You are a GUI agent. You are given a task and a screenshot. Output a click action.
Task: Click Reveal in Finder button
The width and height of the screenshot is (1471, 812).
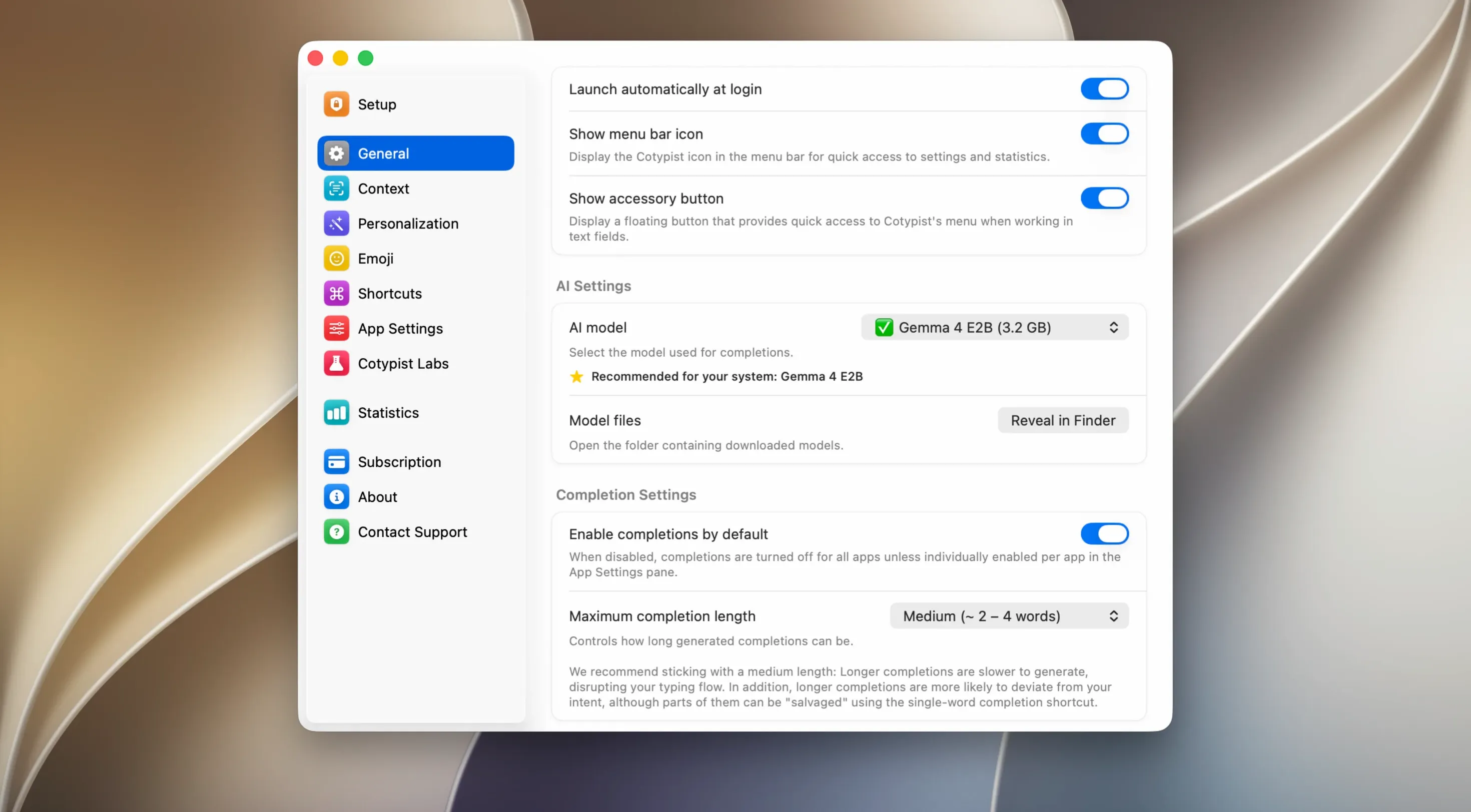coord(1063,421)
